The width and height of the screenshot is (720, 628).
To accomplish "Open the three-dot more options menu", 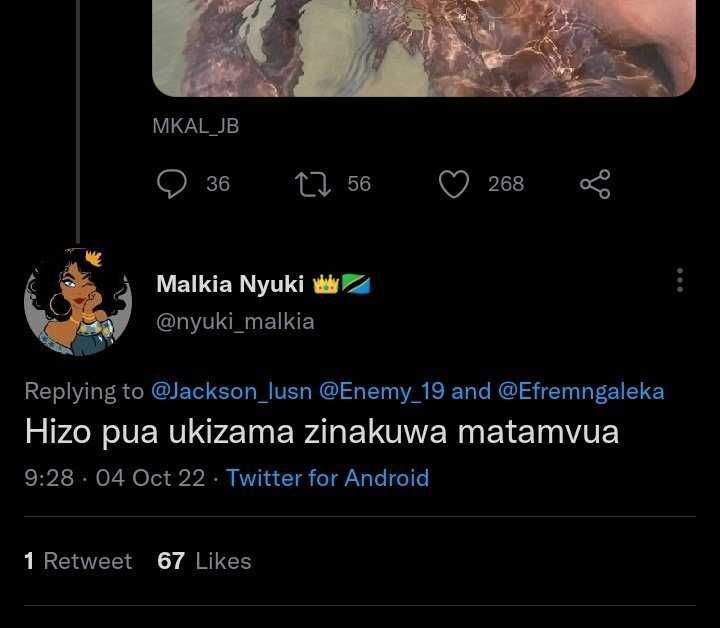I will [x=680, y=280].
